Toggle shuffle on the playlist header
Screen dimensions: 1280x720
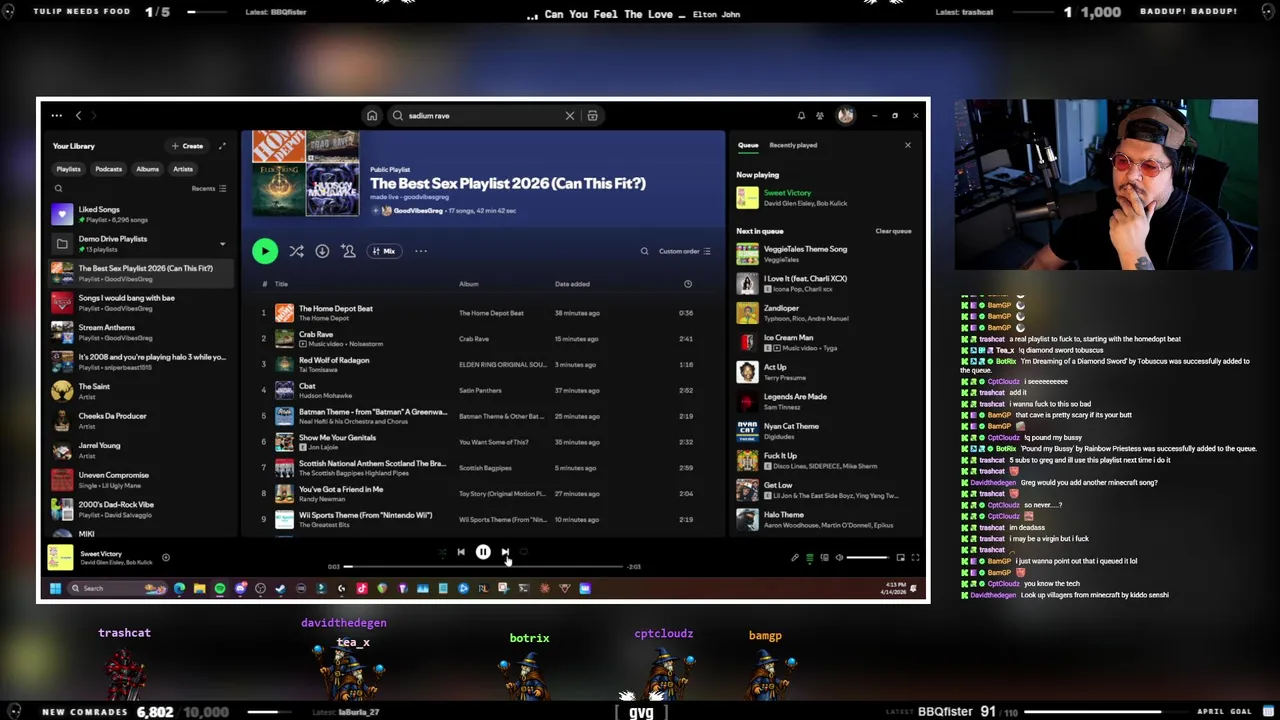coord(296,251)
